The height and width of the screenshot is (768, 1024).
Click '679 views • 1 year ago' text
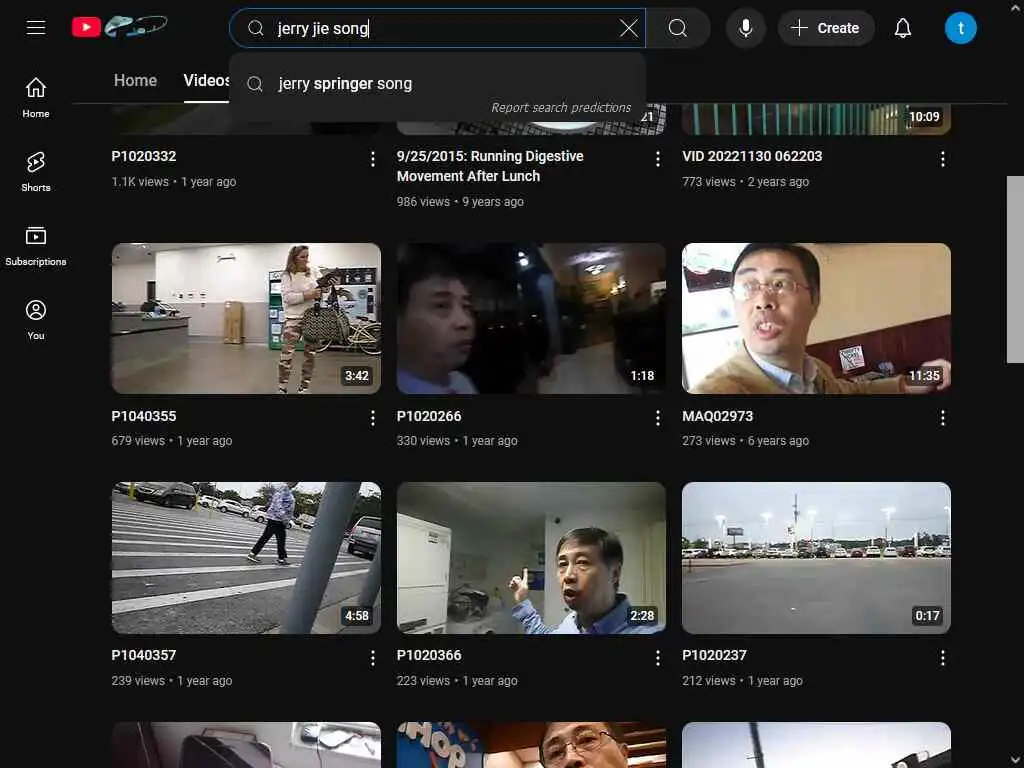172,441
